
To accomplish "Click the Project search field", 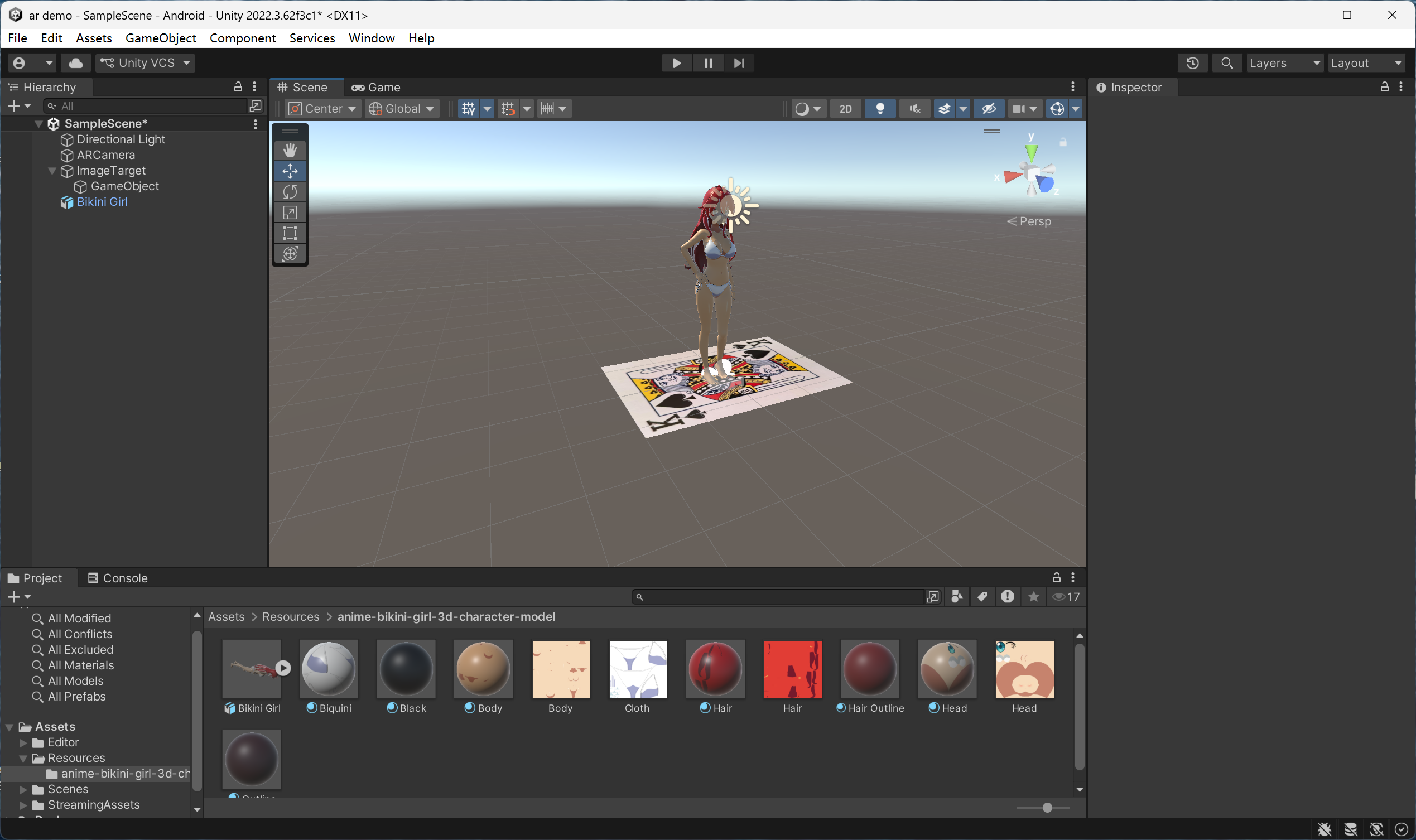I will pos(781,597).
